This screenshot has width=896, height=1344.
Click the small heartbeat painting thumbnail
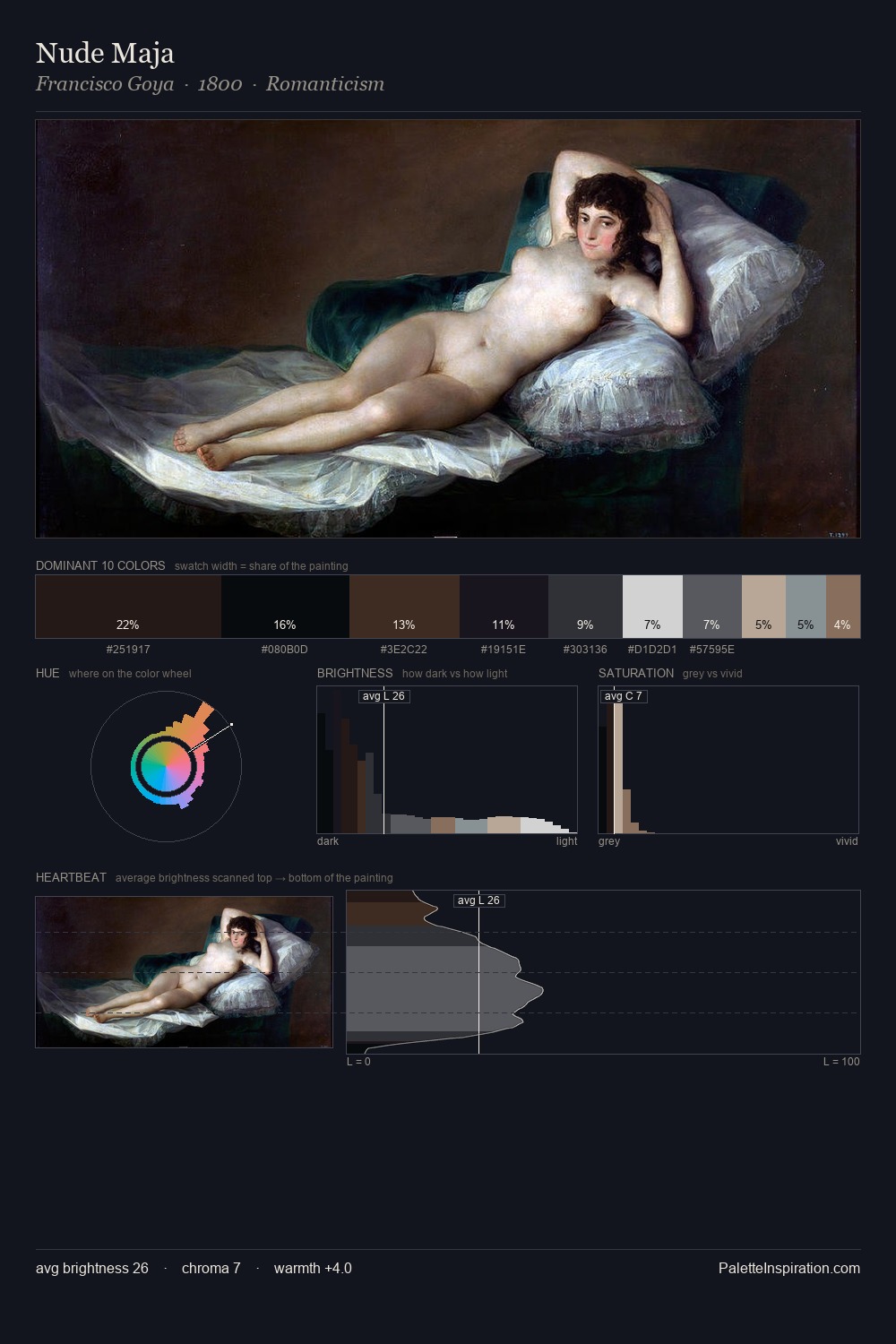click(184, 972)
